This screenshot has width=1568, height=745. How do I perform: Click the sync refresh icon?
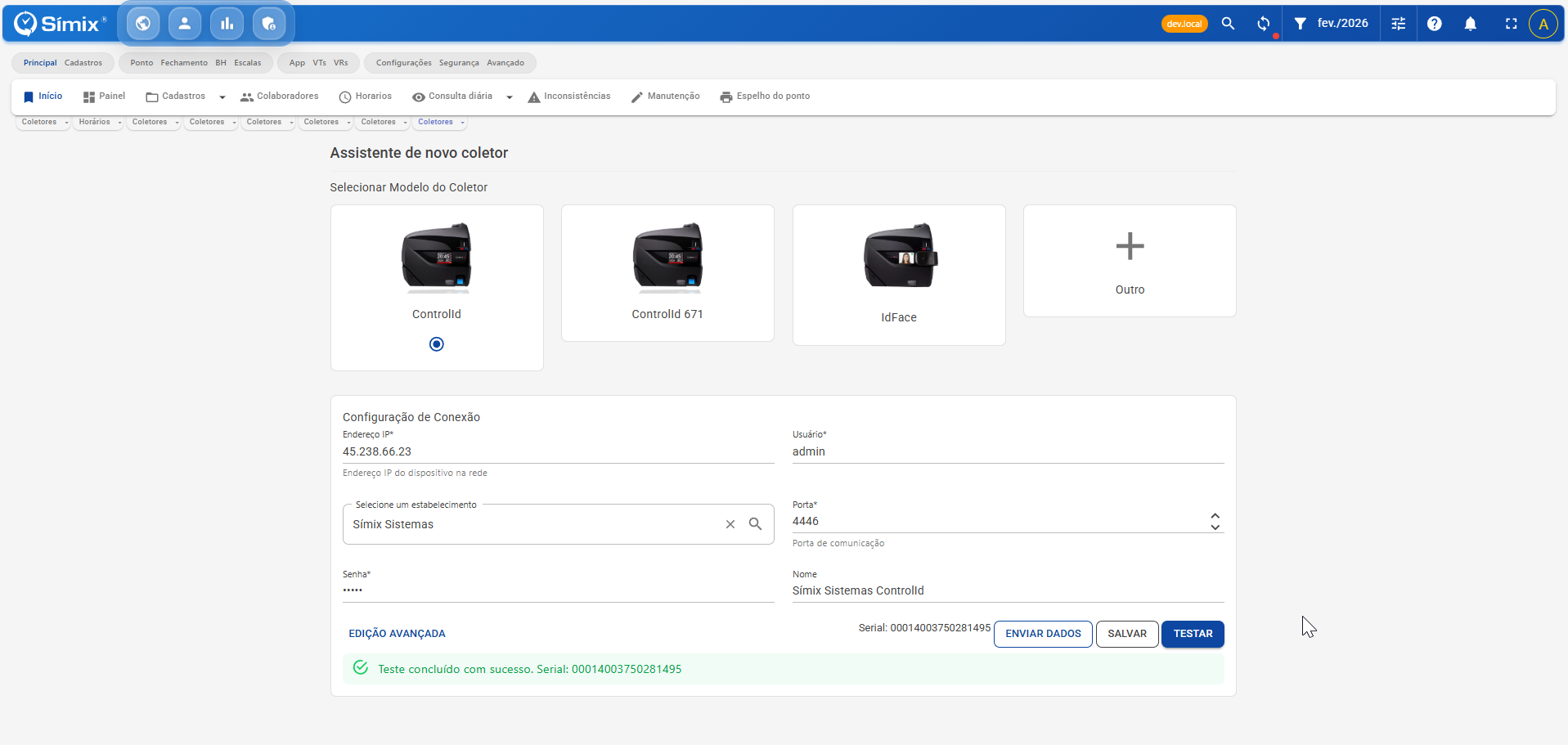coord(1264,24)
